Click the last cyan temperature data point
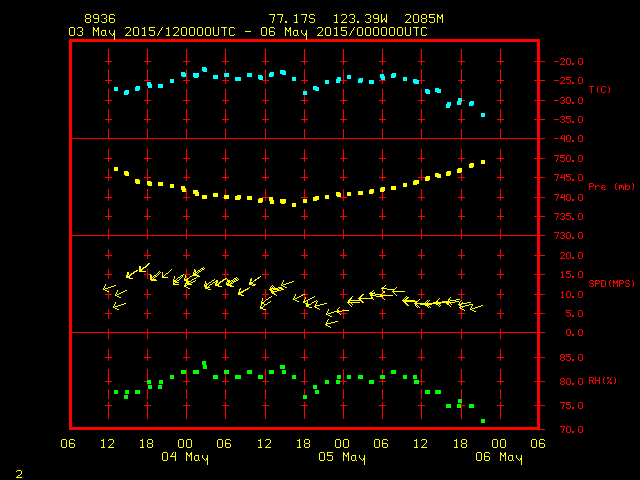The image size is (640, 480). 483,115
